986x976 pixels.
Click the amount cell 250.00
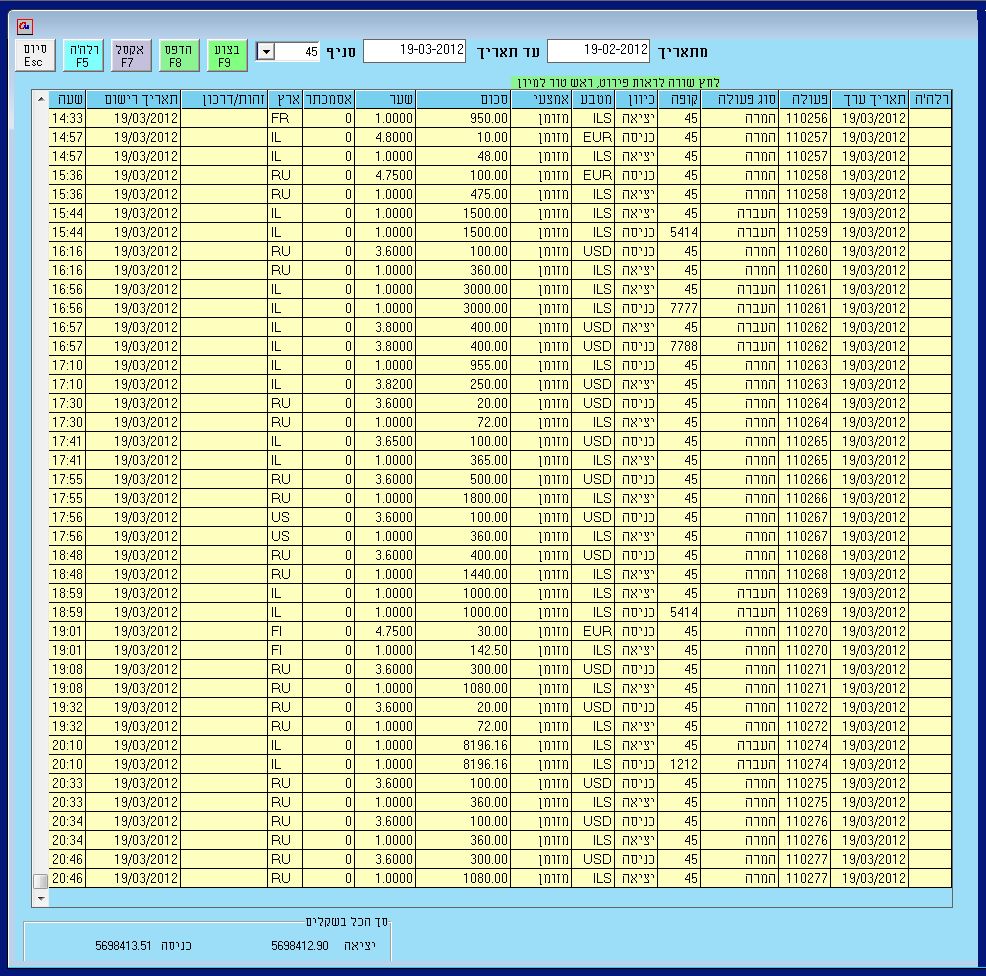(x=463, y=384)
